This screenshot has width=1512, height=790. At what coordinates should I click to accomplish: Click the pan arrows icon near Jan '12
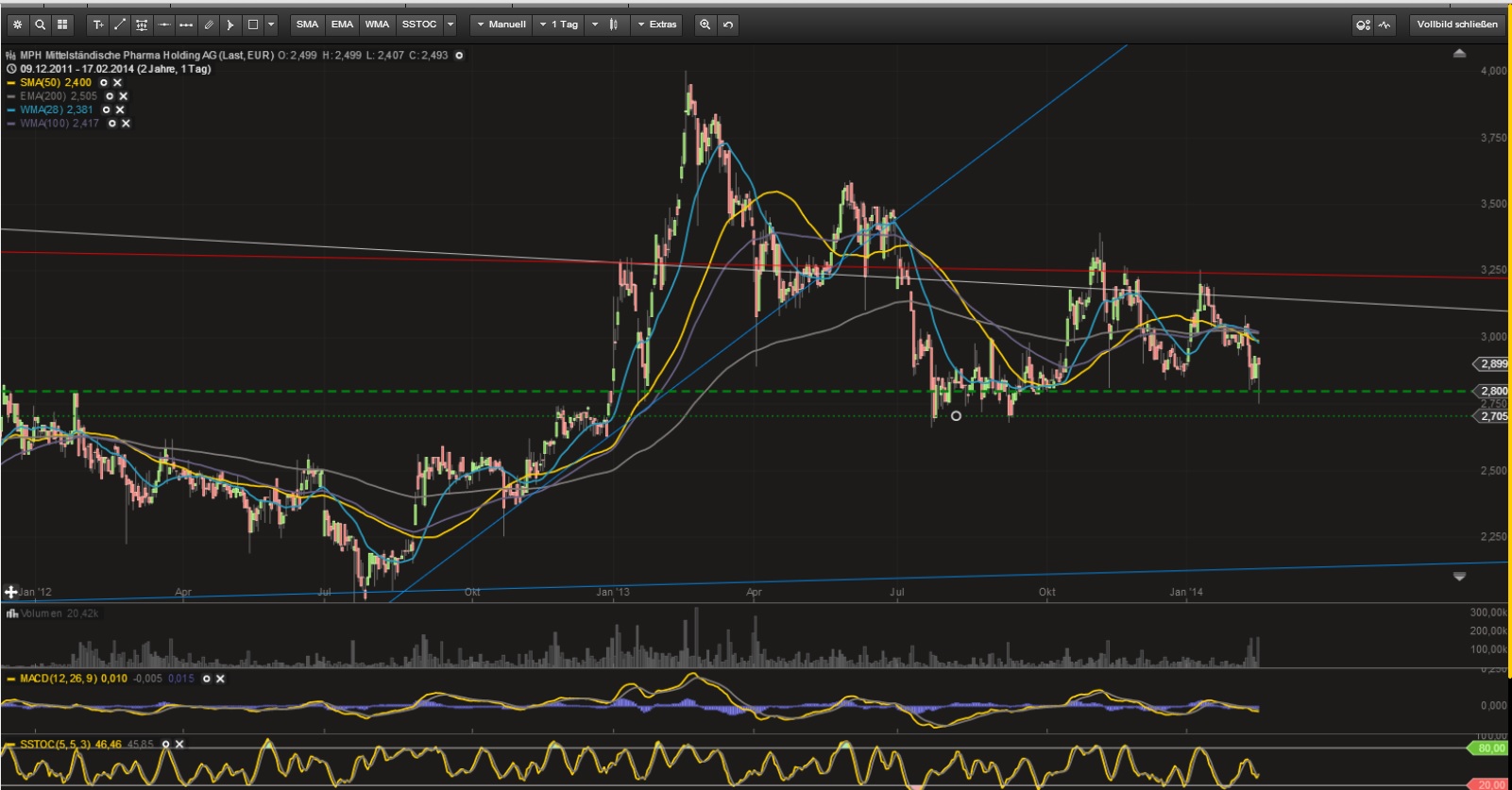10,592
